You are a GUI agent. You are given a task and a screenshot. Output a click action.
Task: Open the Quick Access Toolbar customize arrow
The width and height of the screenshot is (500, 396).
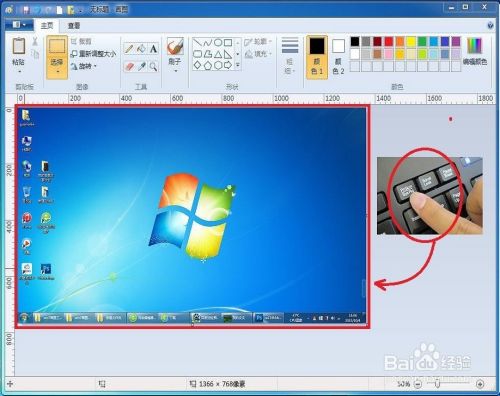click(x=81, y=10)
